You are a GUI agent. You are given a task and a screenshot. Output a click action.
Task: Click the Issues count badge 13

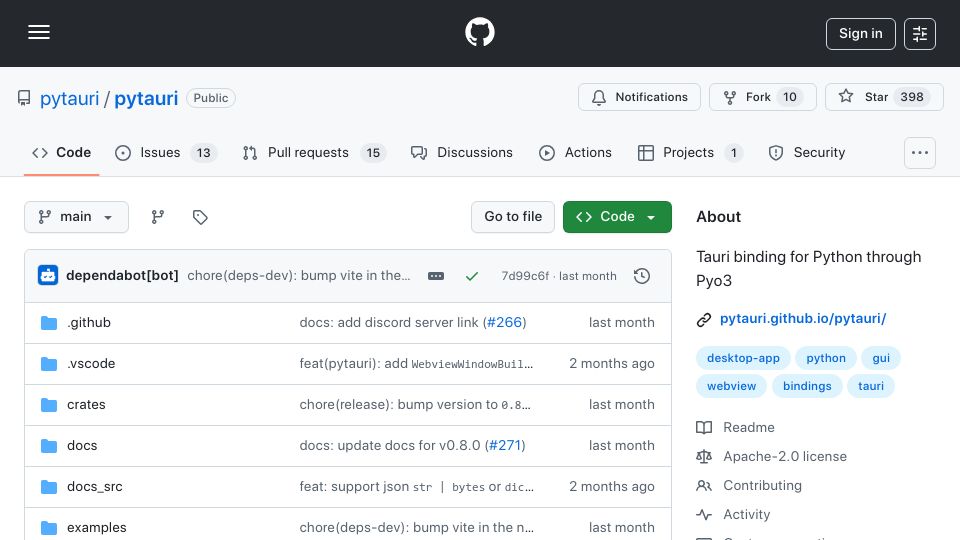[x=203, y=153]
